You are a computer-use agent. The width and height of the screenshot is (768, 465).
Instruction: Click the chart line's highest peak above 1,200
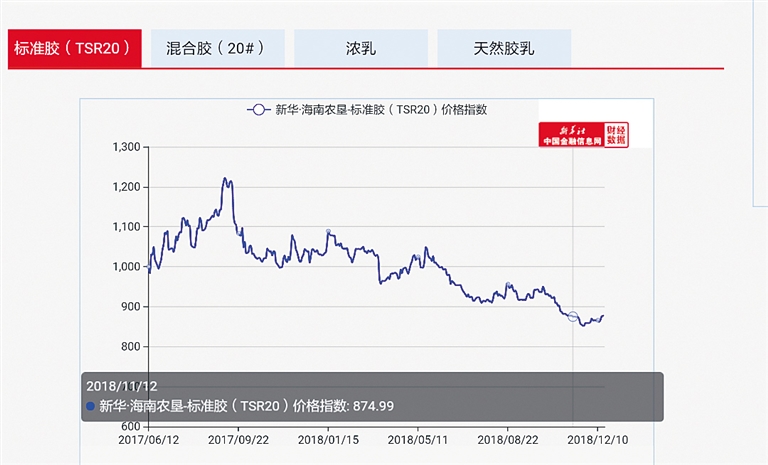(x=226, y=180)
